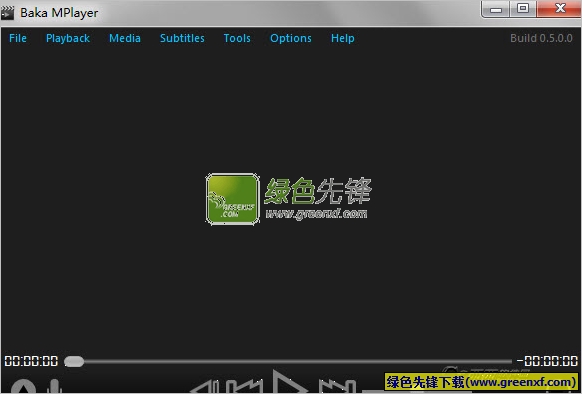The width and height of the screenshot is (582, 394).
Task: Open the Media menu
Action: tap(125, 38)
